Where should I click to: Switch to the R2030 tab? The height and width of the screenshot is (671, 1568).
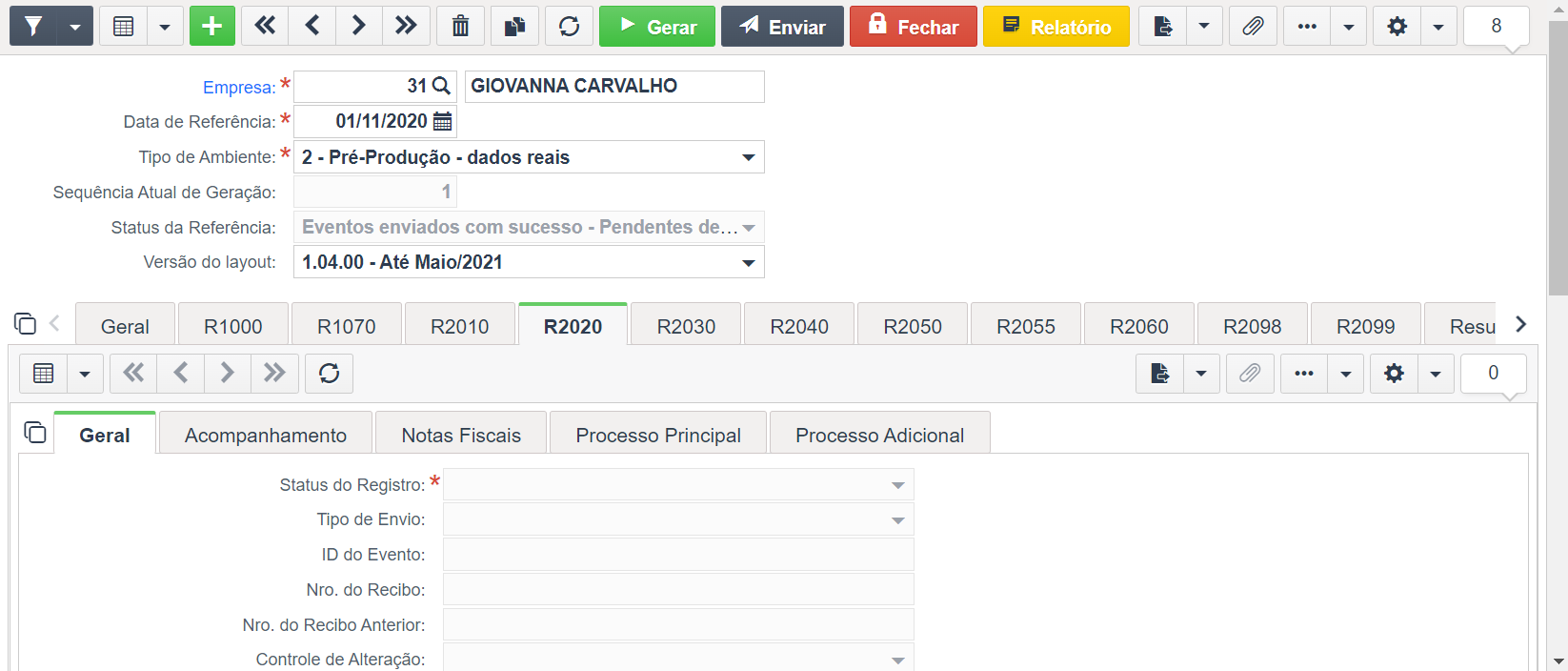(686, 326)
